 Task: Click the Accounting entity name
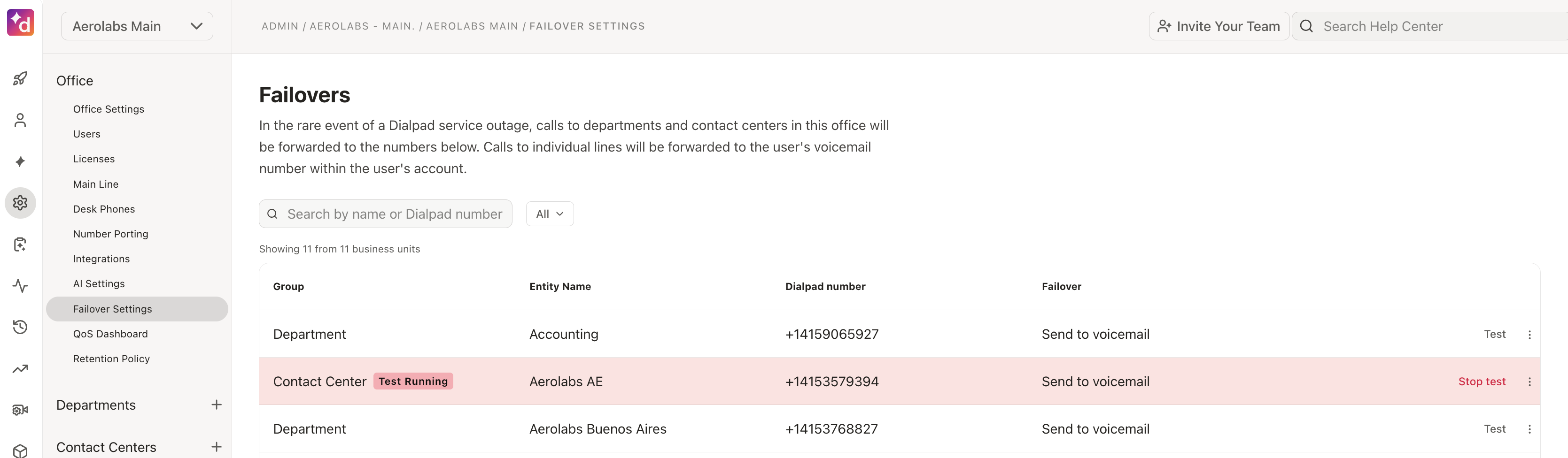(564, 334)
